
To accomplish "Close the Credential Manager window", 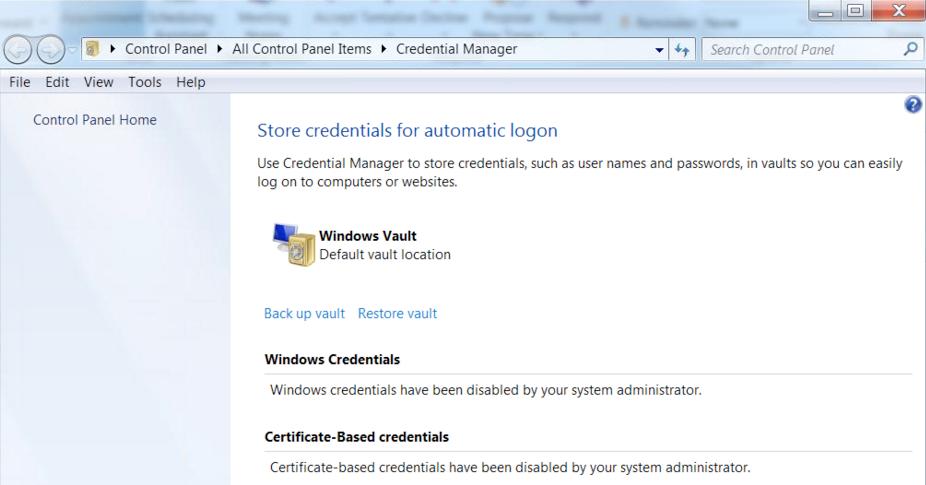I will pyautogui.click(x=898, y=11).
